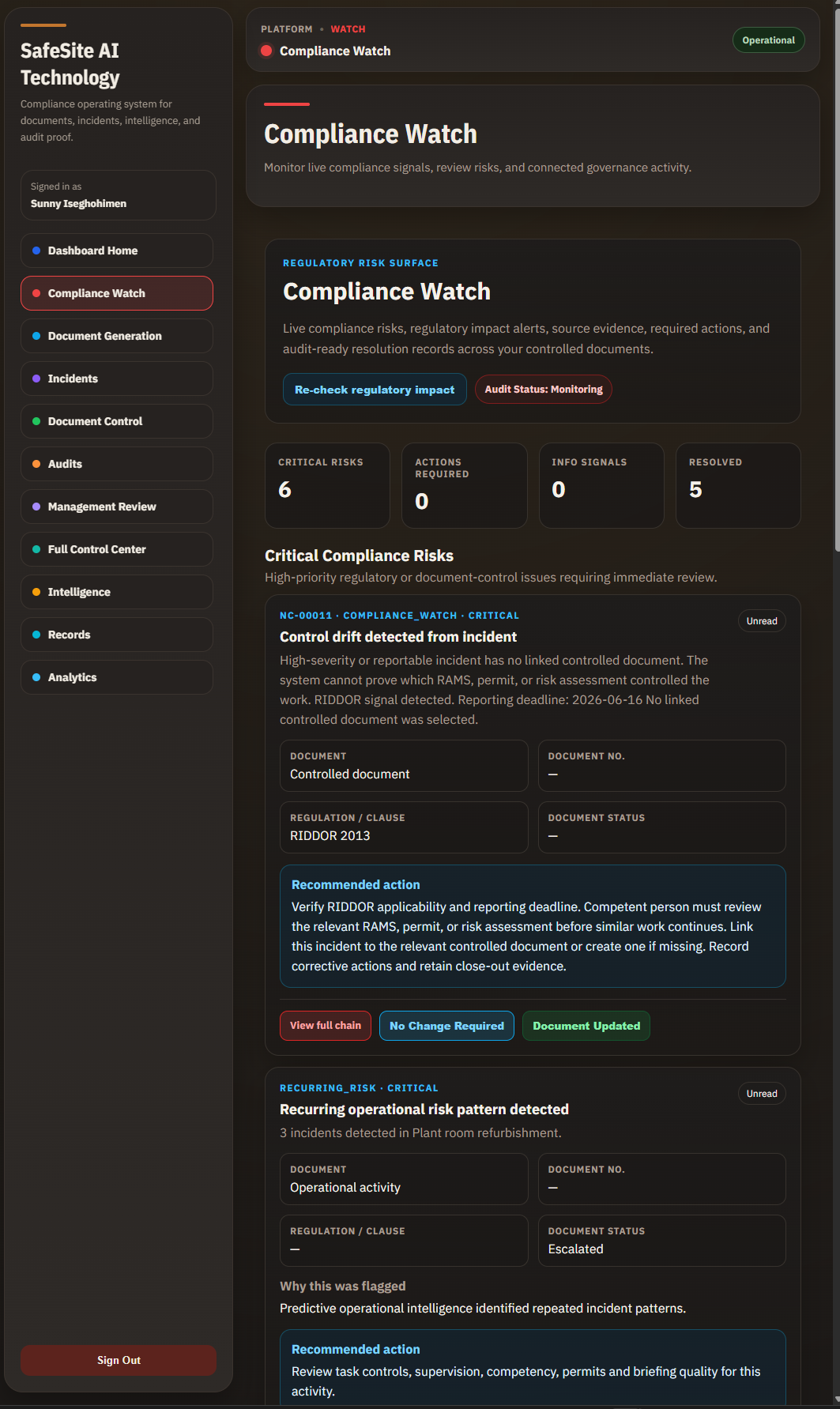The height and width of the screenshot is (1409, 840).
Task: Open Management Review
Action: (x=117, y=507)
